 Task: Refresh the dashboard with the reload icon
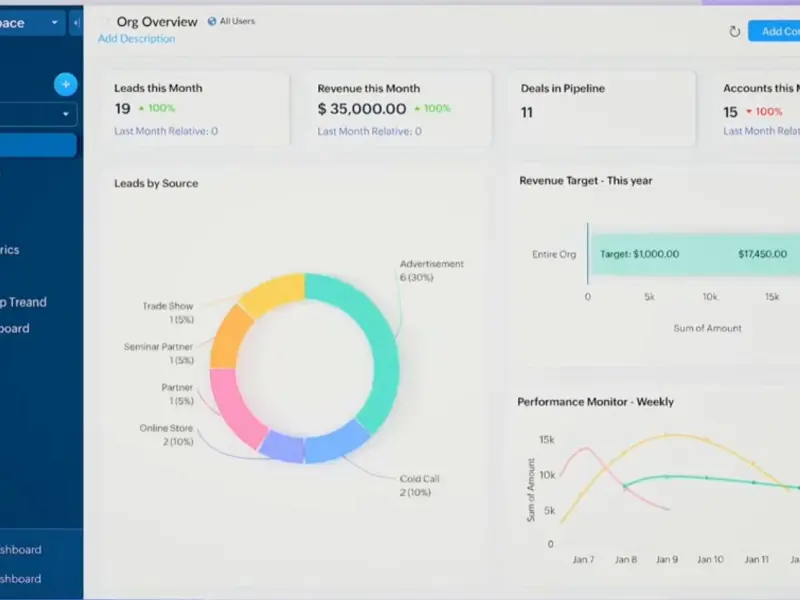[x=734, y=32]
